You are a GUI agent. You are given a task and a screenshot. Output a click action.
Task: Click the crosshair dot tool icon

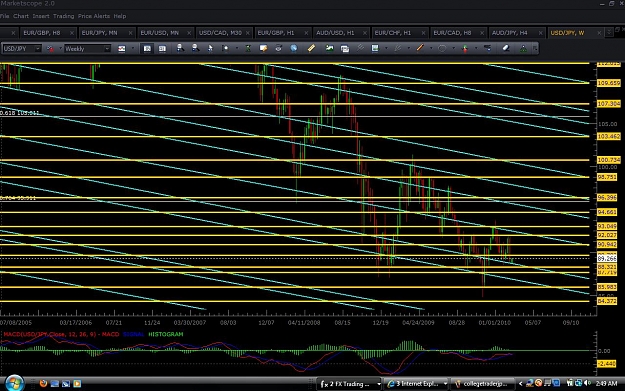click(225, 48)
